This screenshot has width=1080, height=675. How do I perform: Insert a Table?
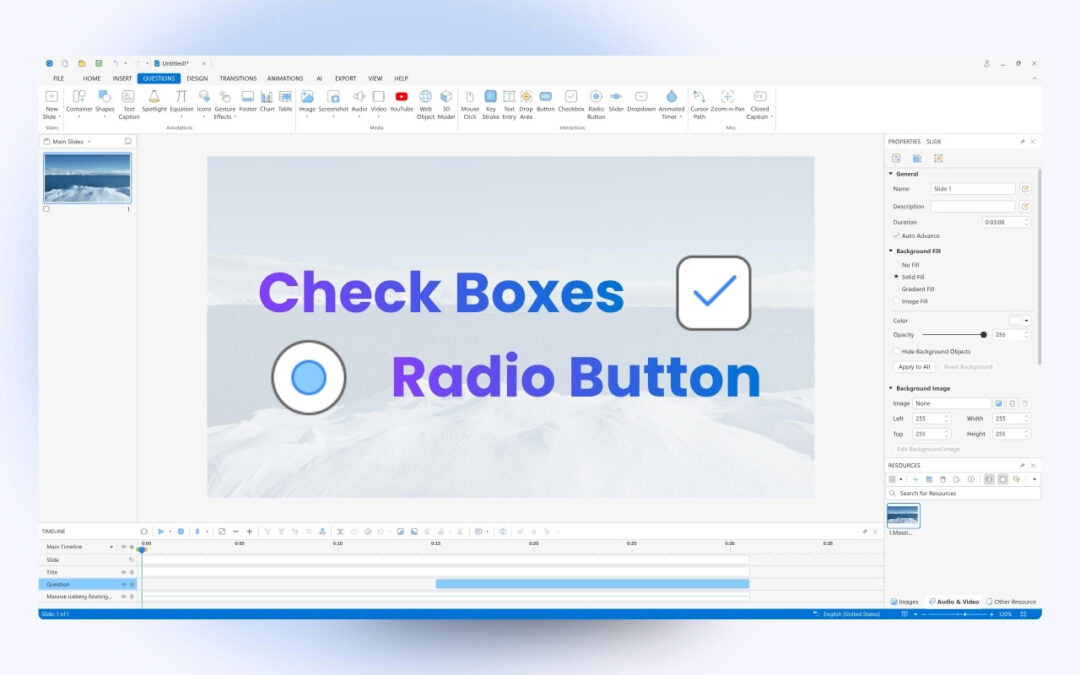coord(285,101)
